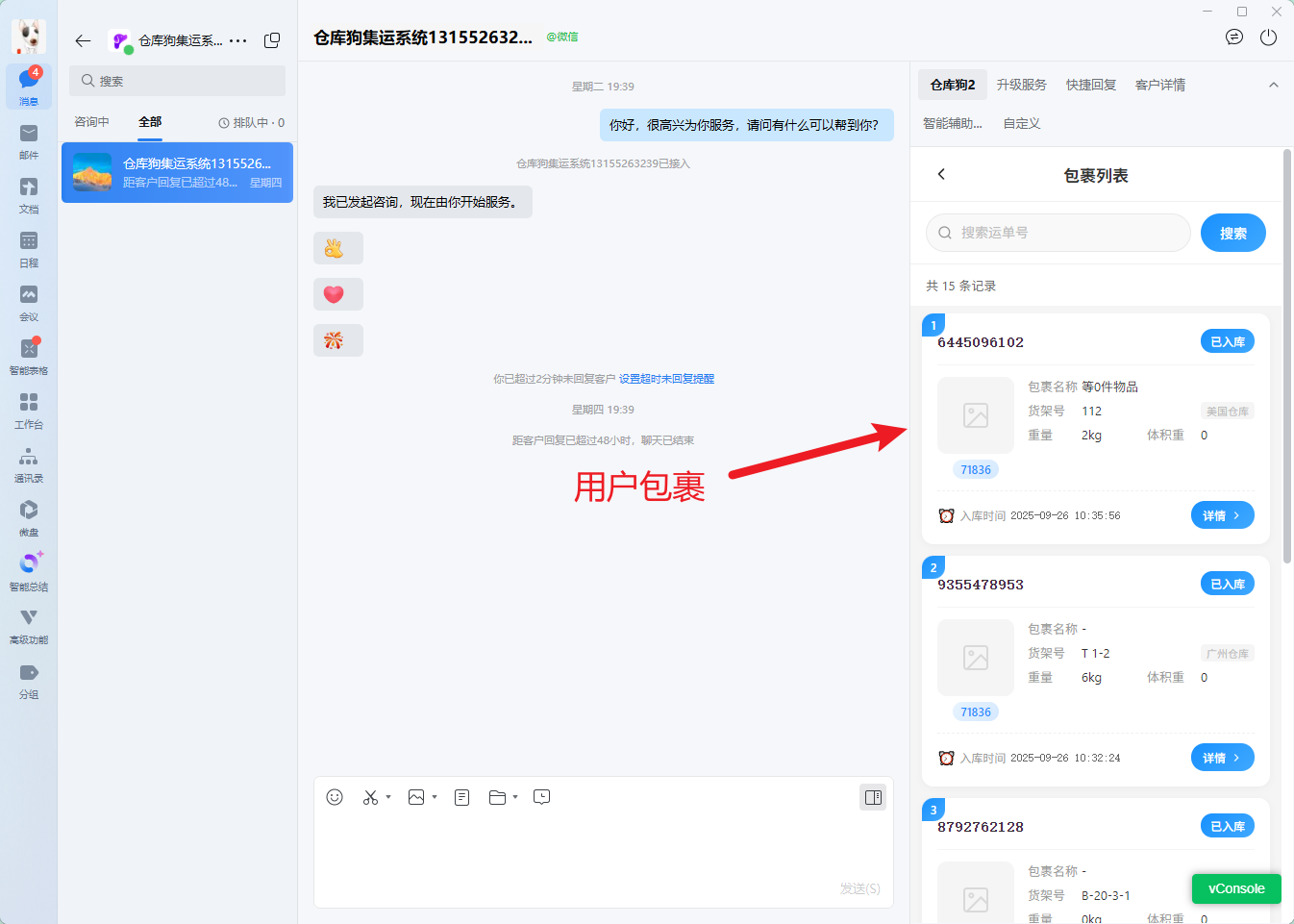This screenshot has height=924, width=1294.
Task: Open 详情 for package 6445096102
Action: click(1223, 515)
